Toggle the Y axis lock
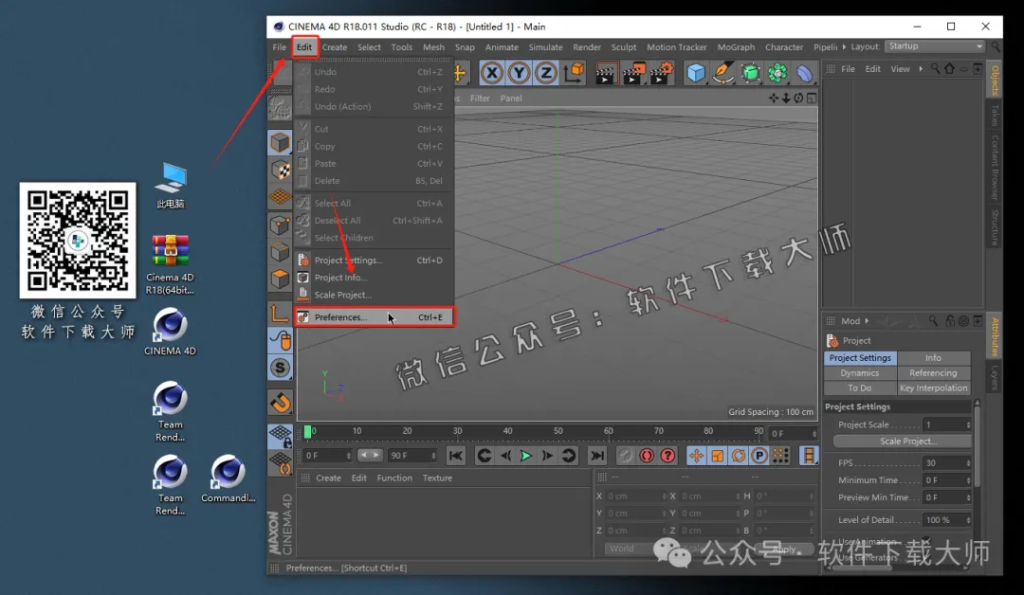 [519, 70]
